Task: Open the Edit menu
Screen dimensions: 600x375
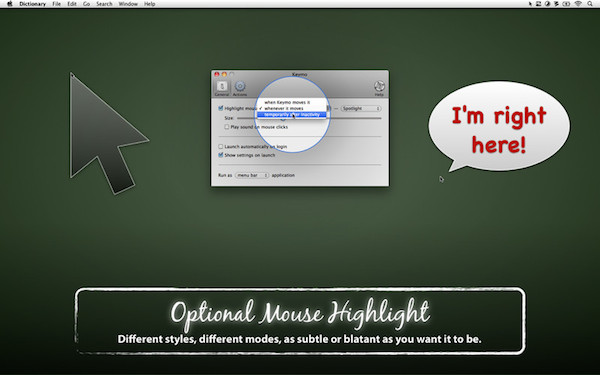Action: [x=72, y=4]
